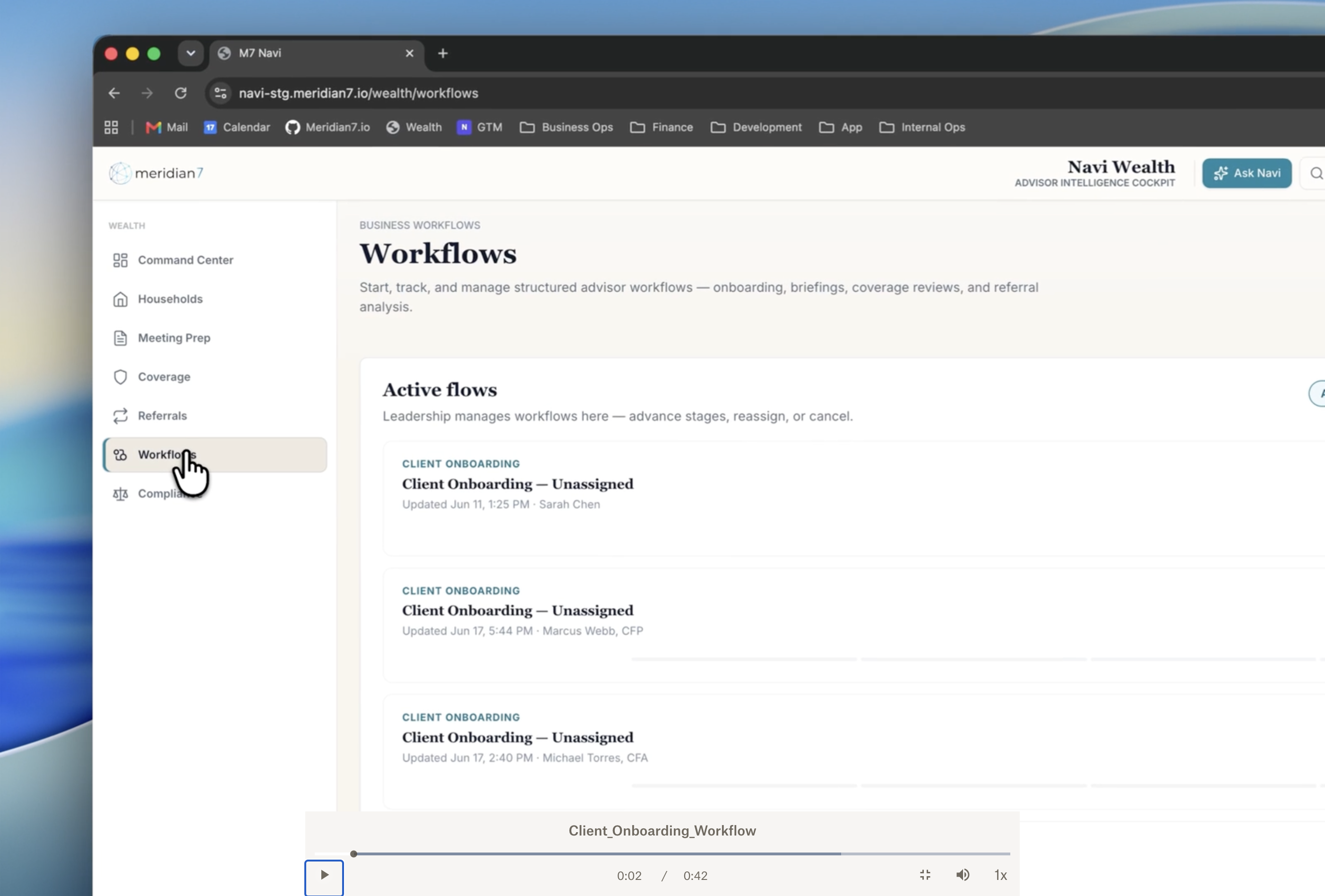Reload the page with refresh icon
The height and width of the screenshot is (896, 1325).
(x=181, y=93)
